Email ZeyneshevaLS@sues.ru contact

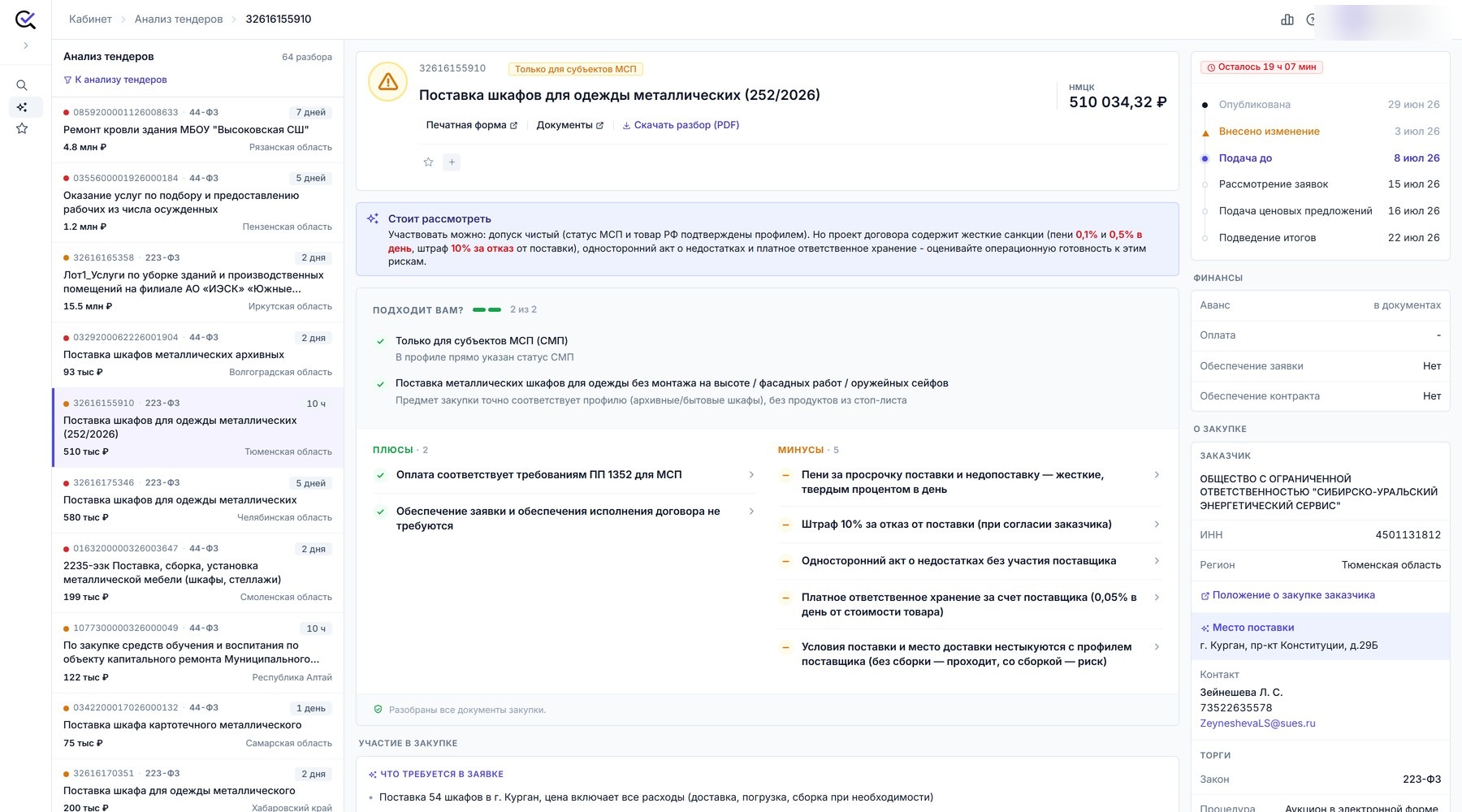1257,723
